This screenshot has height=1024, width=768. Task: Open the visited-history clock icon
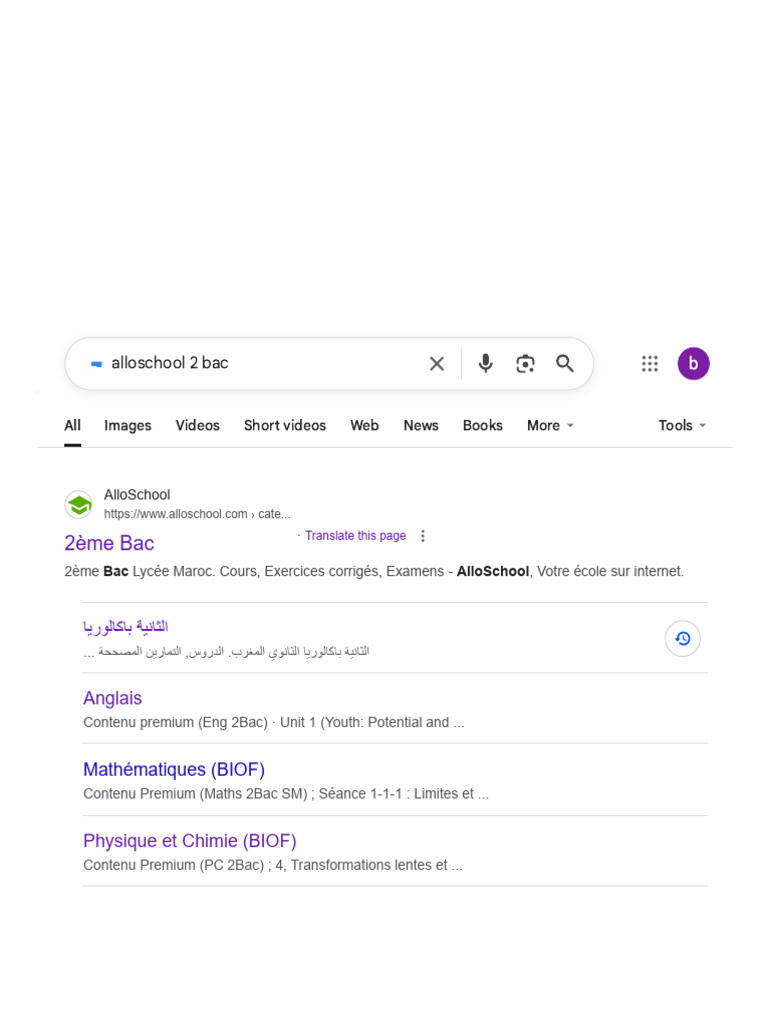pos(683,638)
